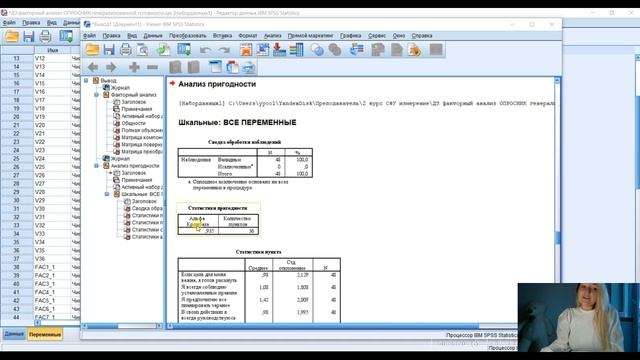Select Анализ пригодности node in outline
Screen dimensions: 640x360
click(x=135, y=166)
